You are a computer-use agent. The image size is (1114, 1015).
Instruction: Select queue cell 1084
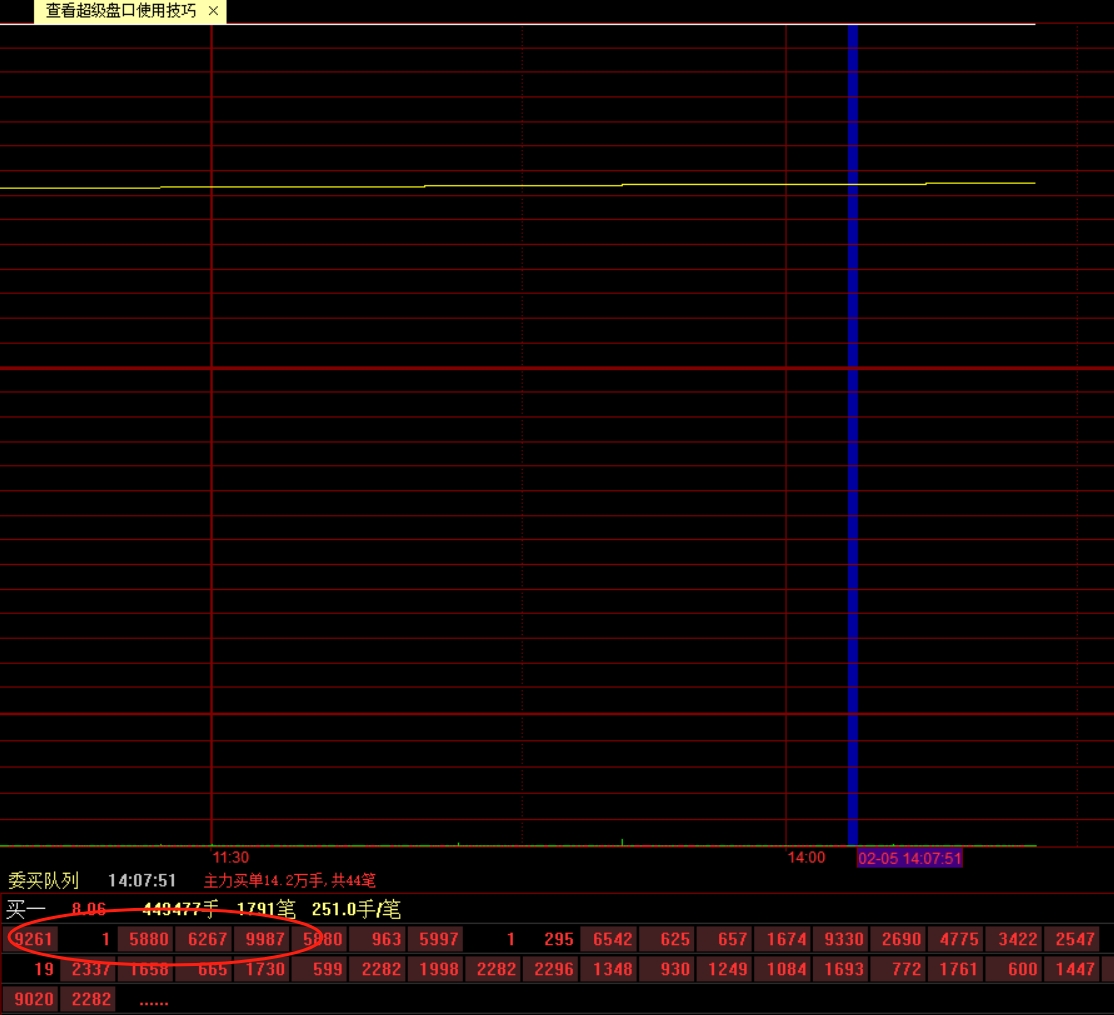click(783, 969)
